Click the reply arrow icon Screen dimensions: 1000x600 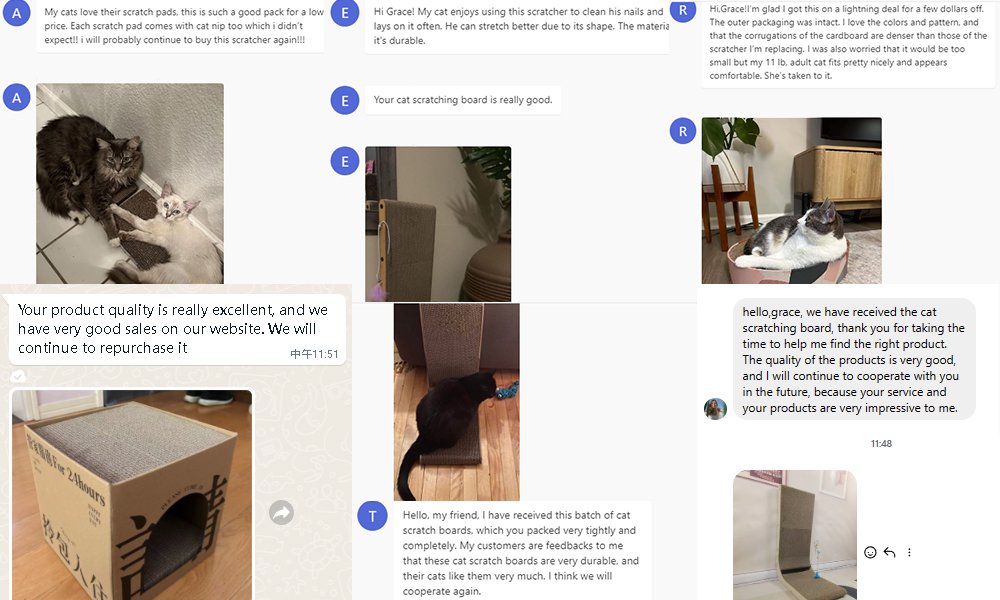pos(890,552)
